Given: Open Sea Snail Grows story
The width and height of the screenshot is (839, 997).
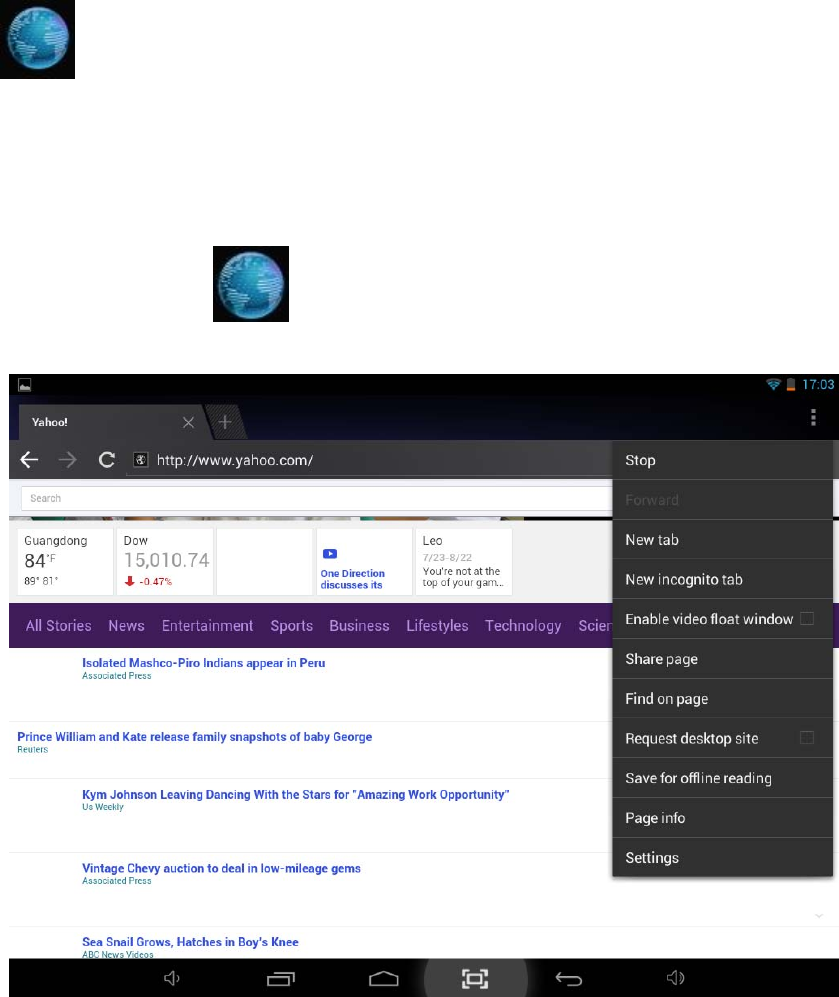Looking at the screenshot, I should (190, 942).
